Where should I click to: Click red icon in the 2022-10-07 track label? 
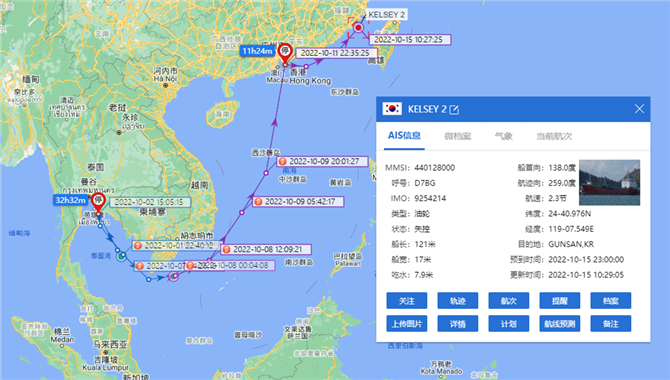point(140,266)
